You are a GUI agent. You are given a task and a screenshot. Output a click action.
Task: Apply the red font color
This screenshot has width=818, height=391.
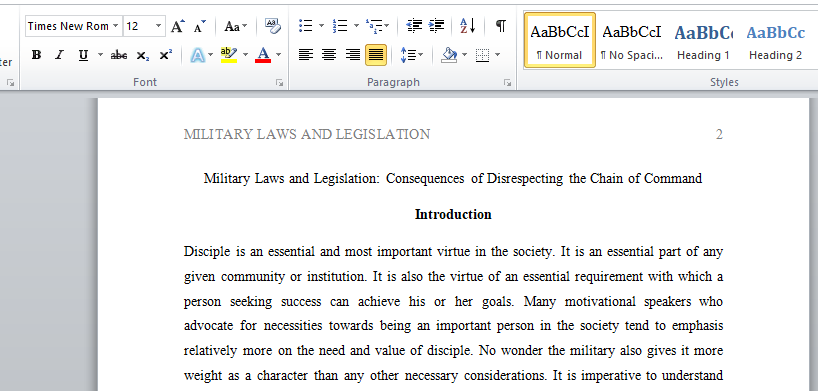point(263,55)
